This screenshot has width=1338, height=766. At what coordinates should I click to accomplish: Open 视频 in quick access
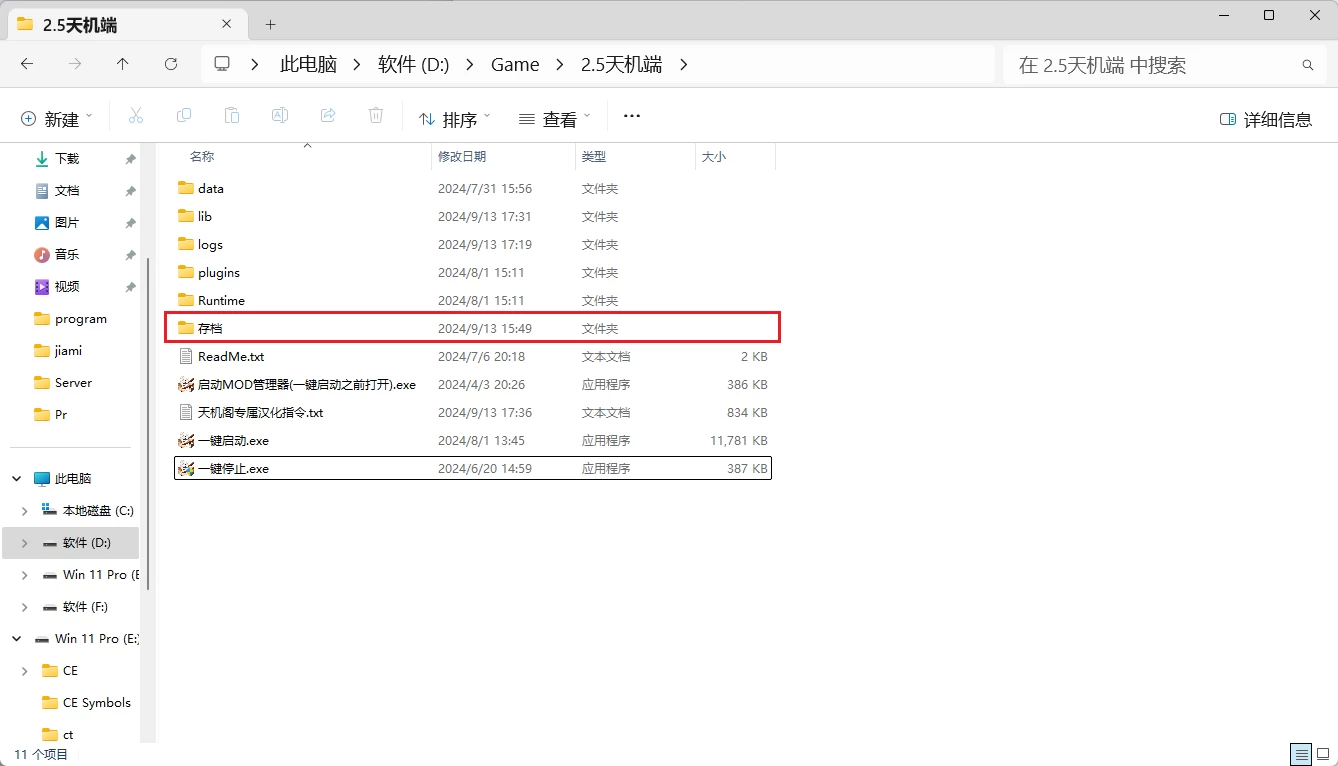(x=67, y=287)
